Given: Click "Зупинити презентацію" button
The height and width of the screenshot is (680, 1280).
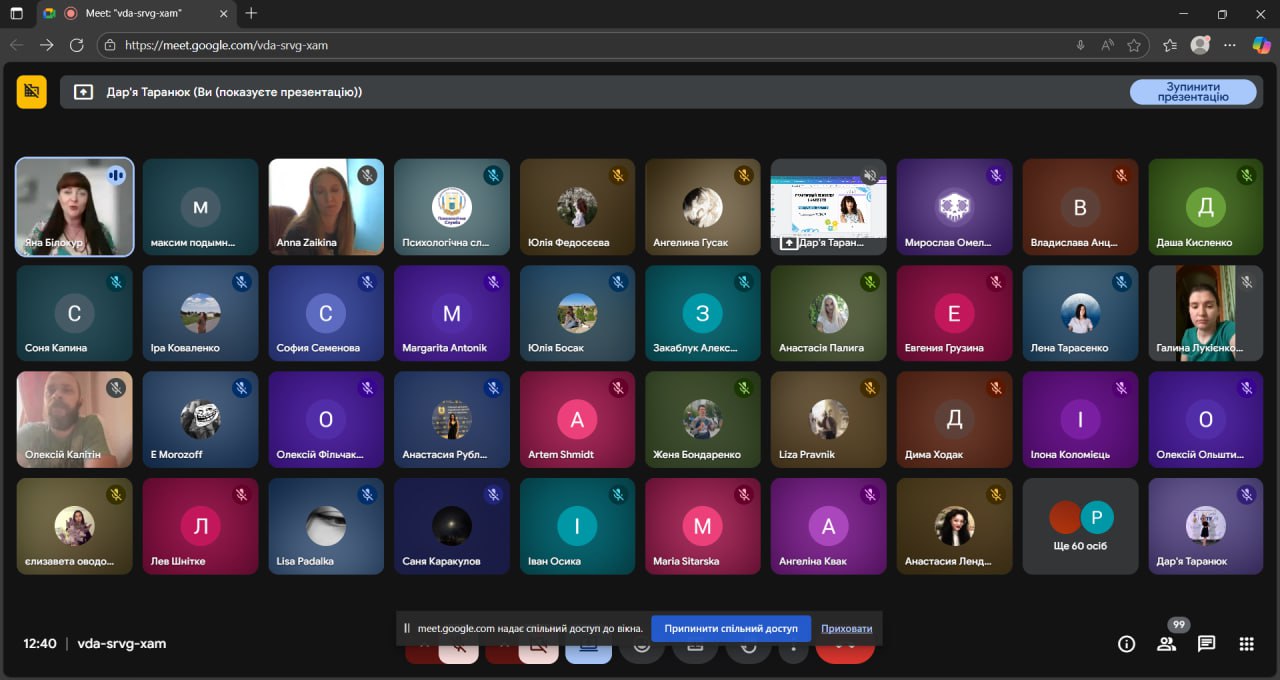Looking at the screenshot, I should (x=1192, y=92).
